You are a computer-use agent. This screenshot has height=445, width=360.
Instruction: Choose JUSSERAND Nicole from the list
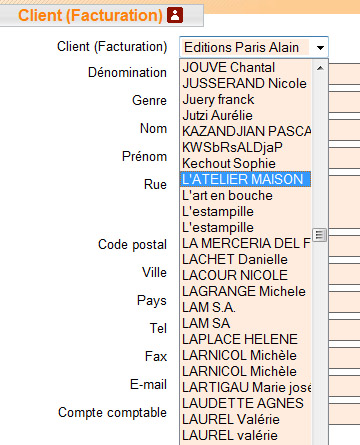[x=245, y=83]
